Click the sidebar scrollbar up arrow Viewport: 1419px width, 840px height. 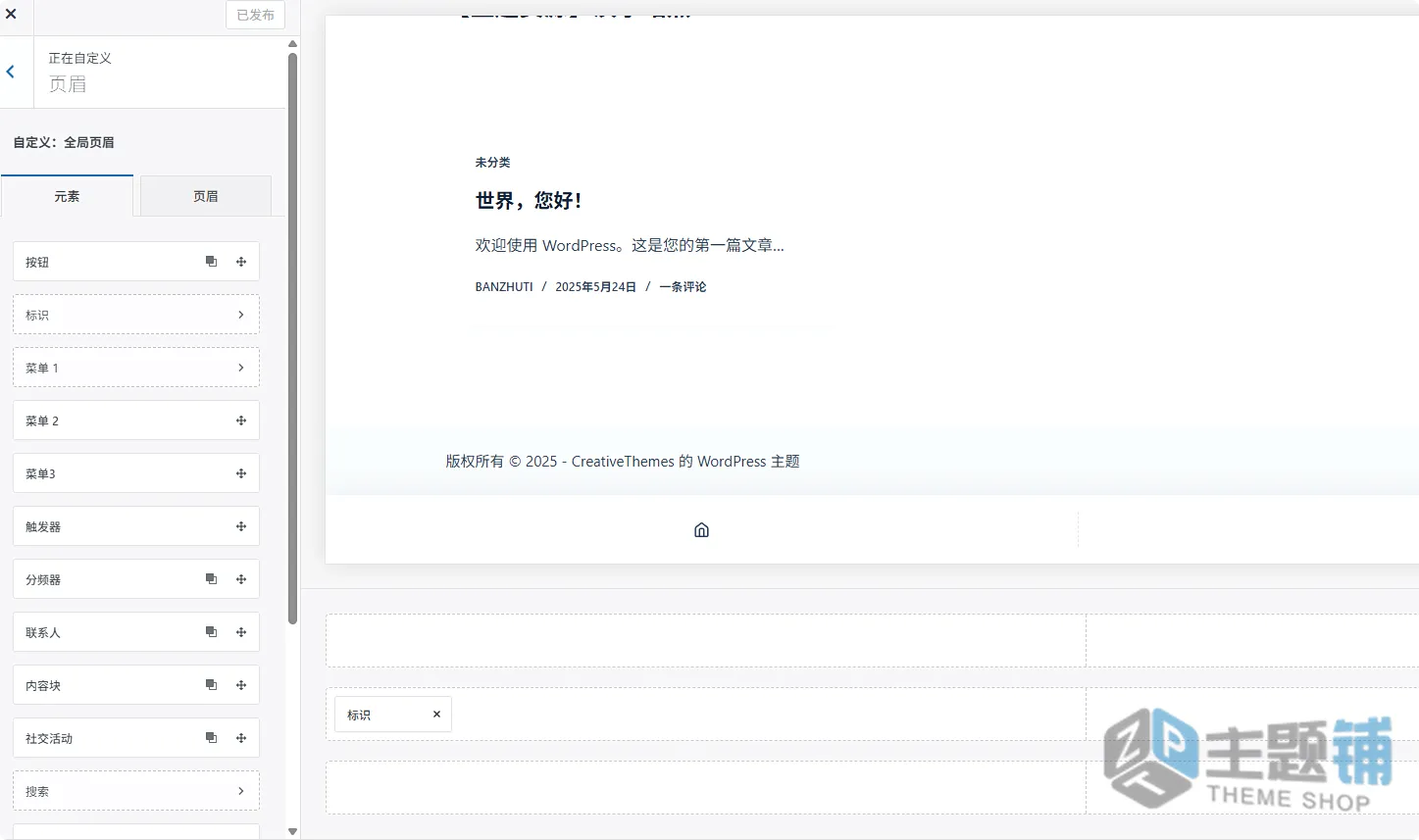(x=292, y=43)
